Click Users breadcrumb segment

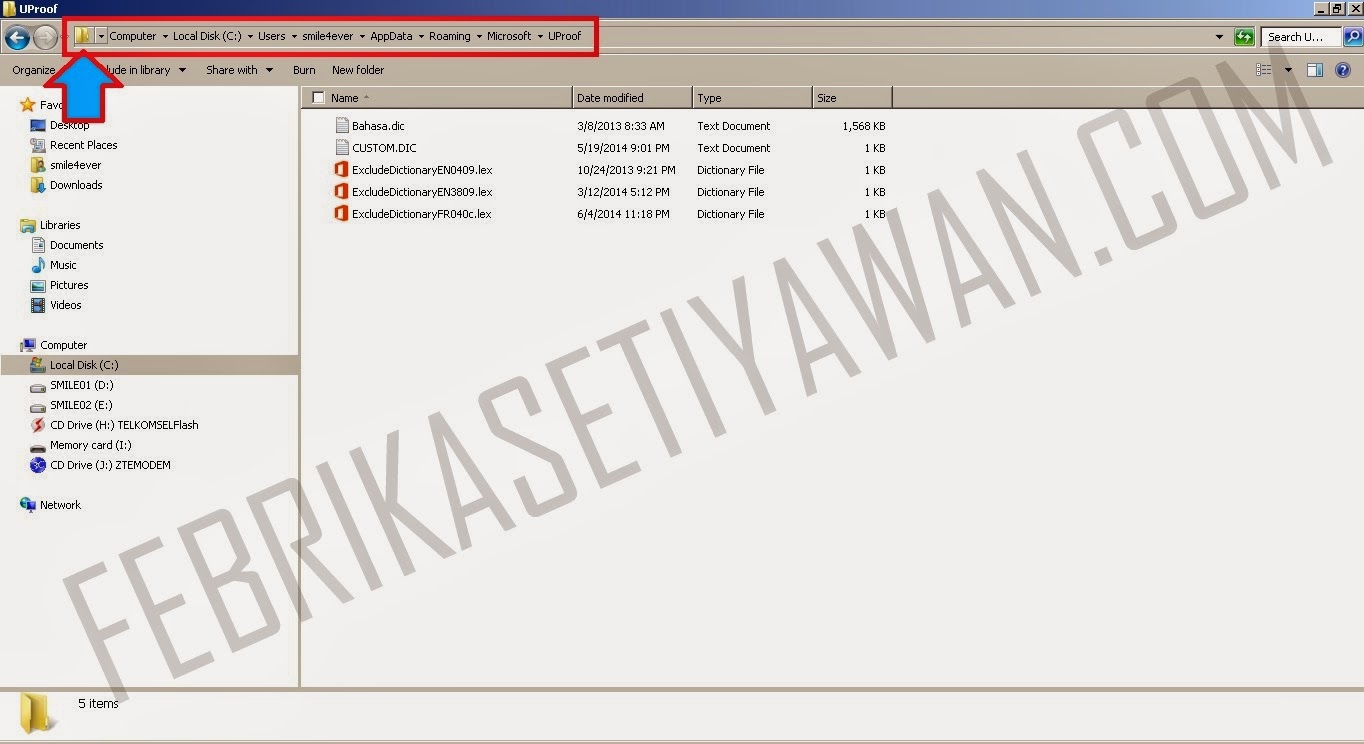[x=271, y=37]
